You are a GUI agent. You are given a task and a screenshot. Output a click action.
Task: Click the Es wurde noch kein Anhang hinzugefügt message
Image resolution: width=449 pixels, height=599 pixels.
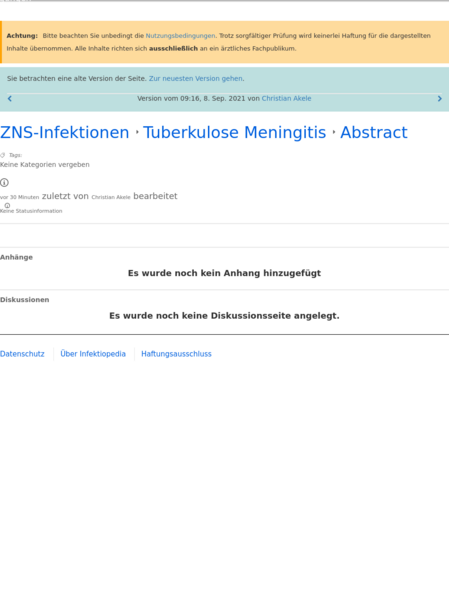point(224,273)
